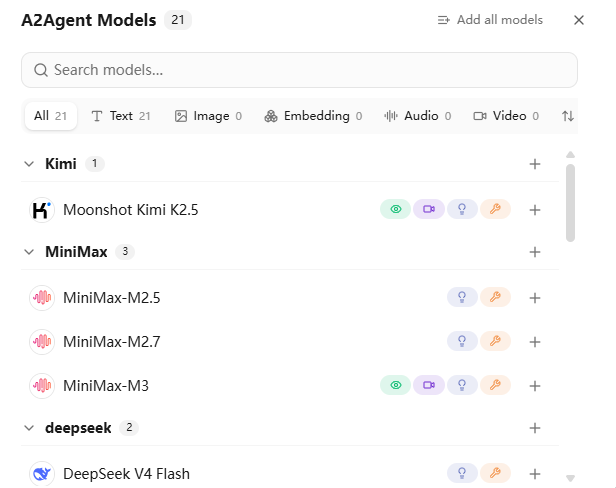Screen dimensions: 616x488
Task: Click the MiniMax group heading text
Action: pyautogui.click(x=76, y=252)
